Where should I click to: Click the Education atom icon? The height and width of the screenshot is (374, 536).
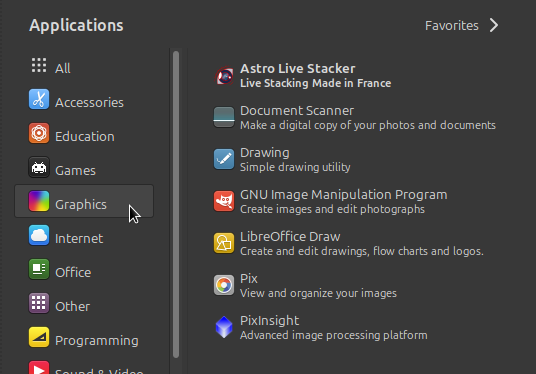tap(39, 133)
